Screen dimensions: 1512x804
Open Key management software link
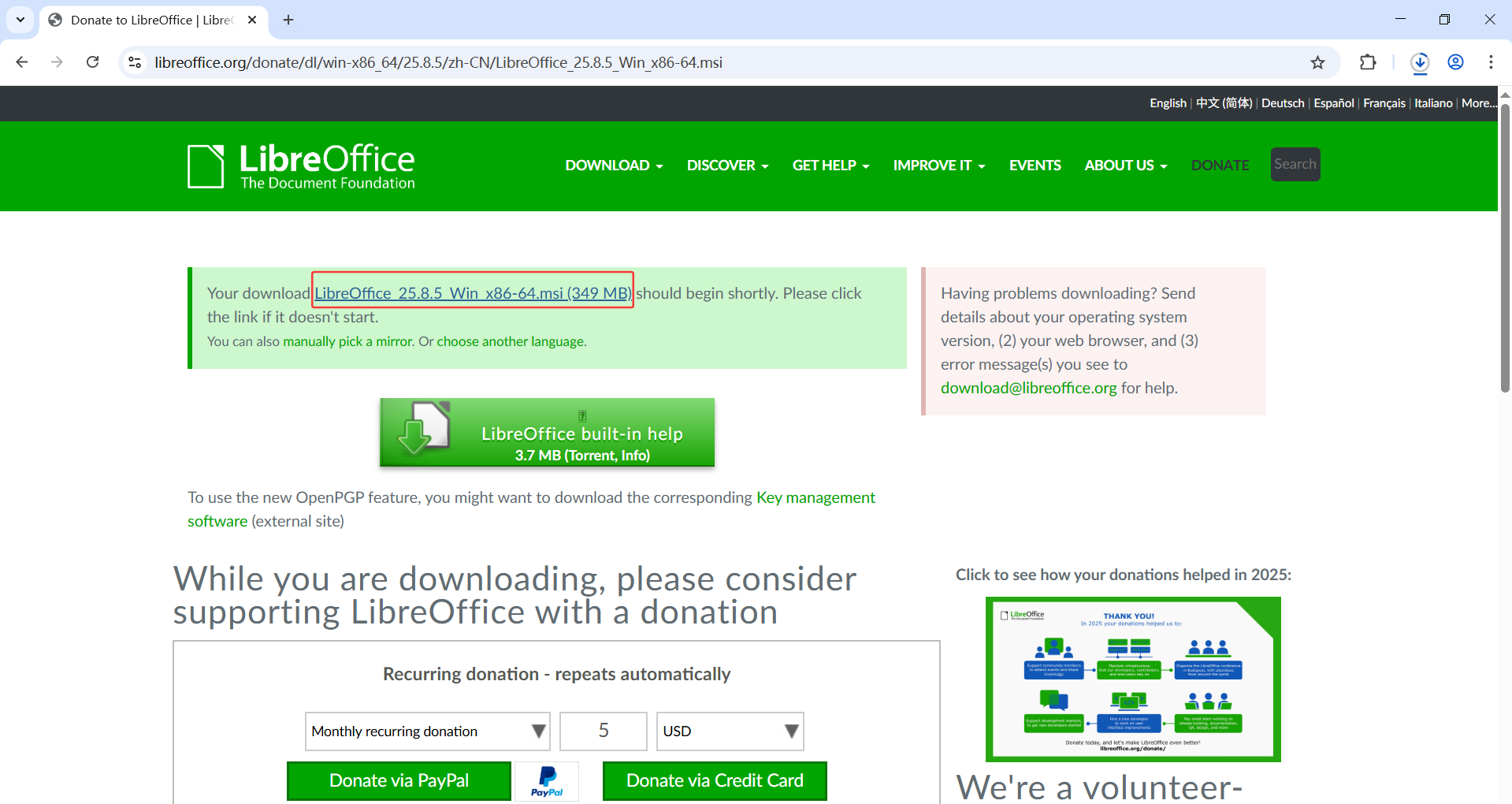click(x=531, y=509)
